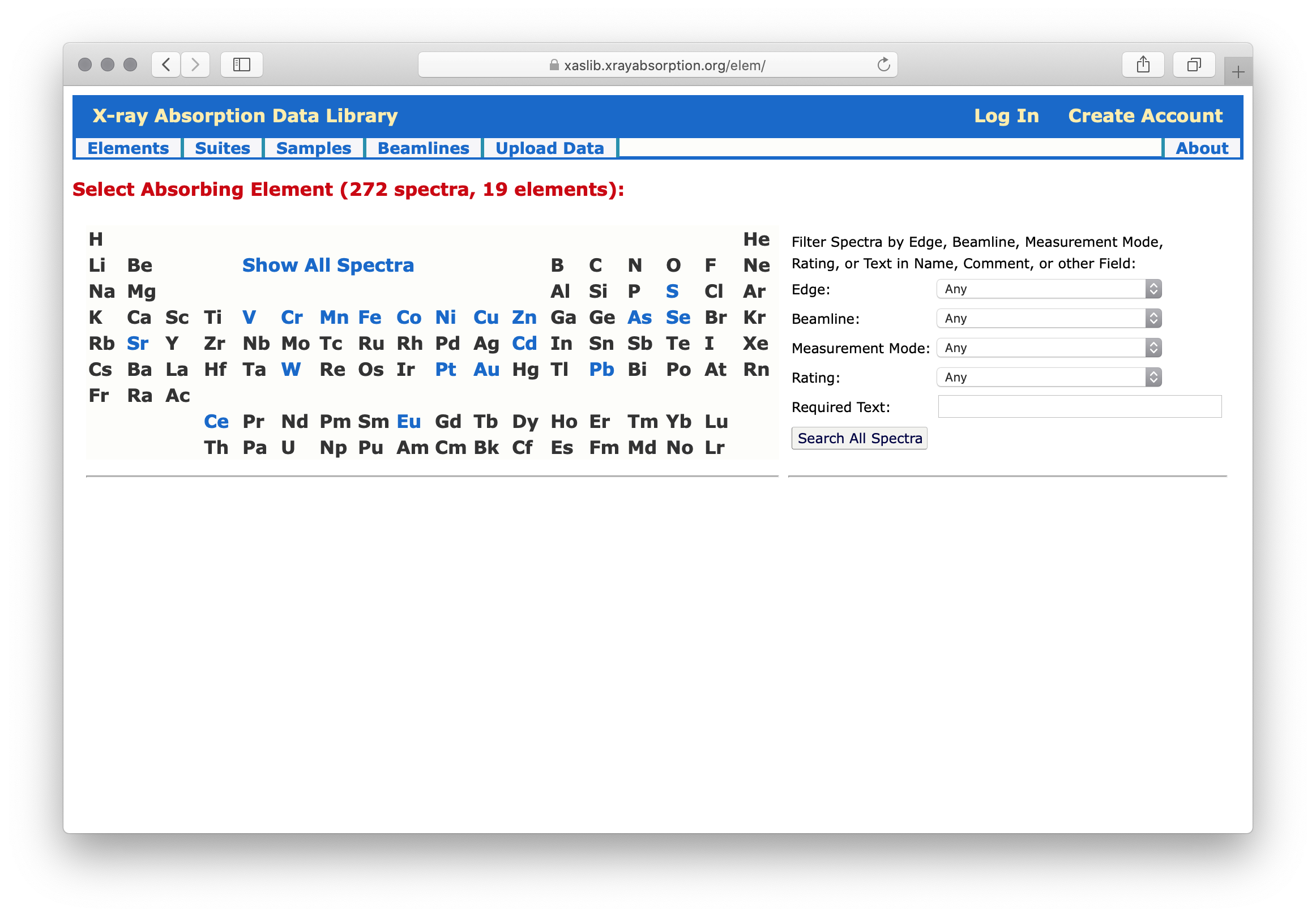Go forward with the Safari forward arrow
This screenshot has width=1316, height=917.
pos(195,65)
